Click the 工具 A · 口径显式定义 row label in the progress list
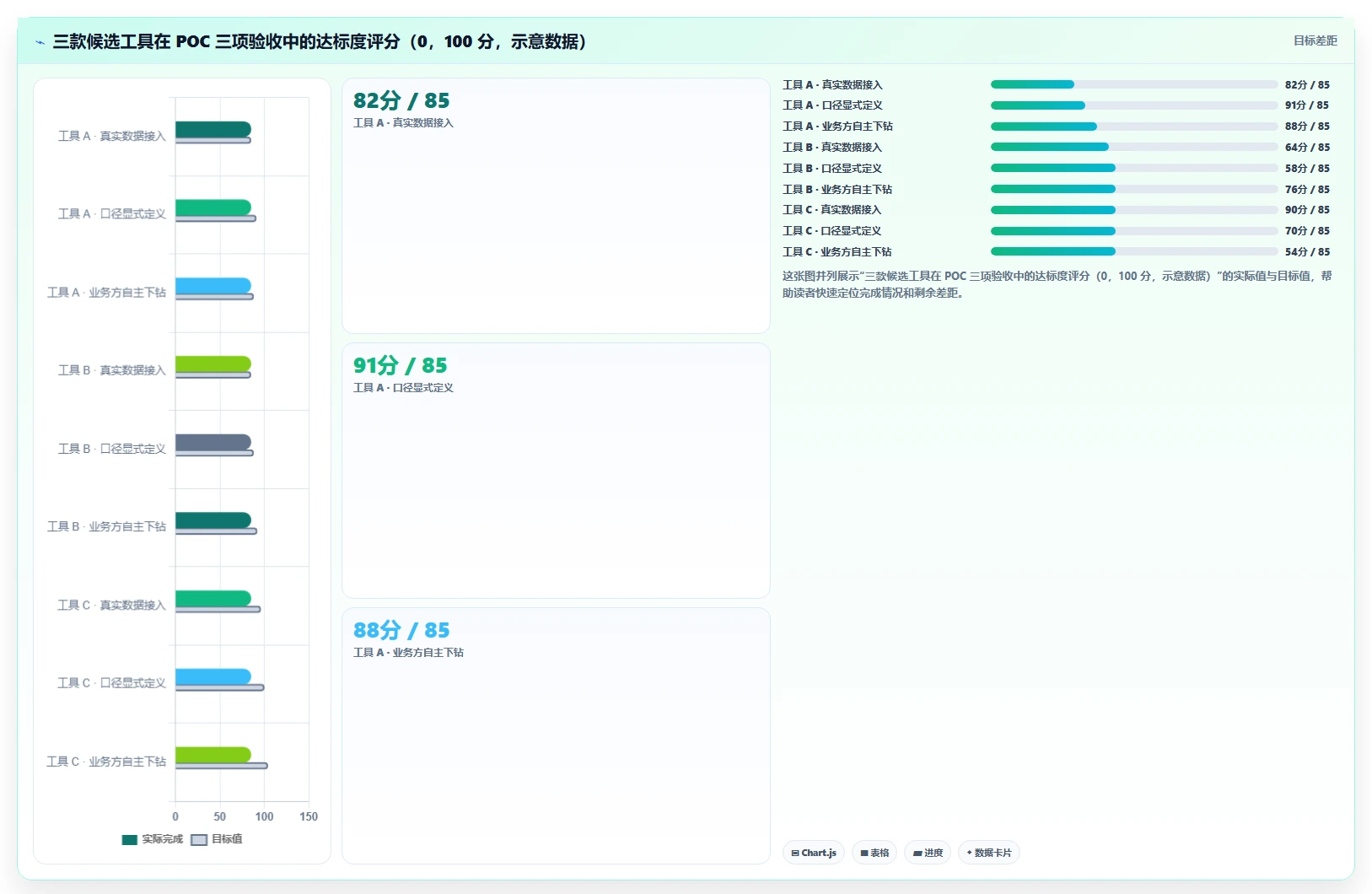 click(x=832, y=105)
